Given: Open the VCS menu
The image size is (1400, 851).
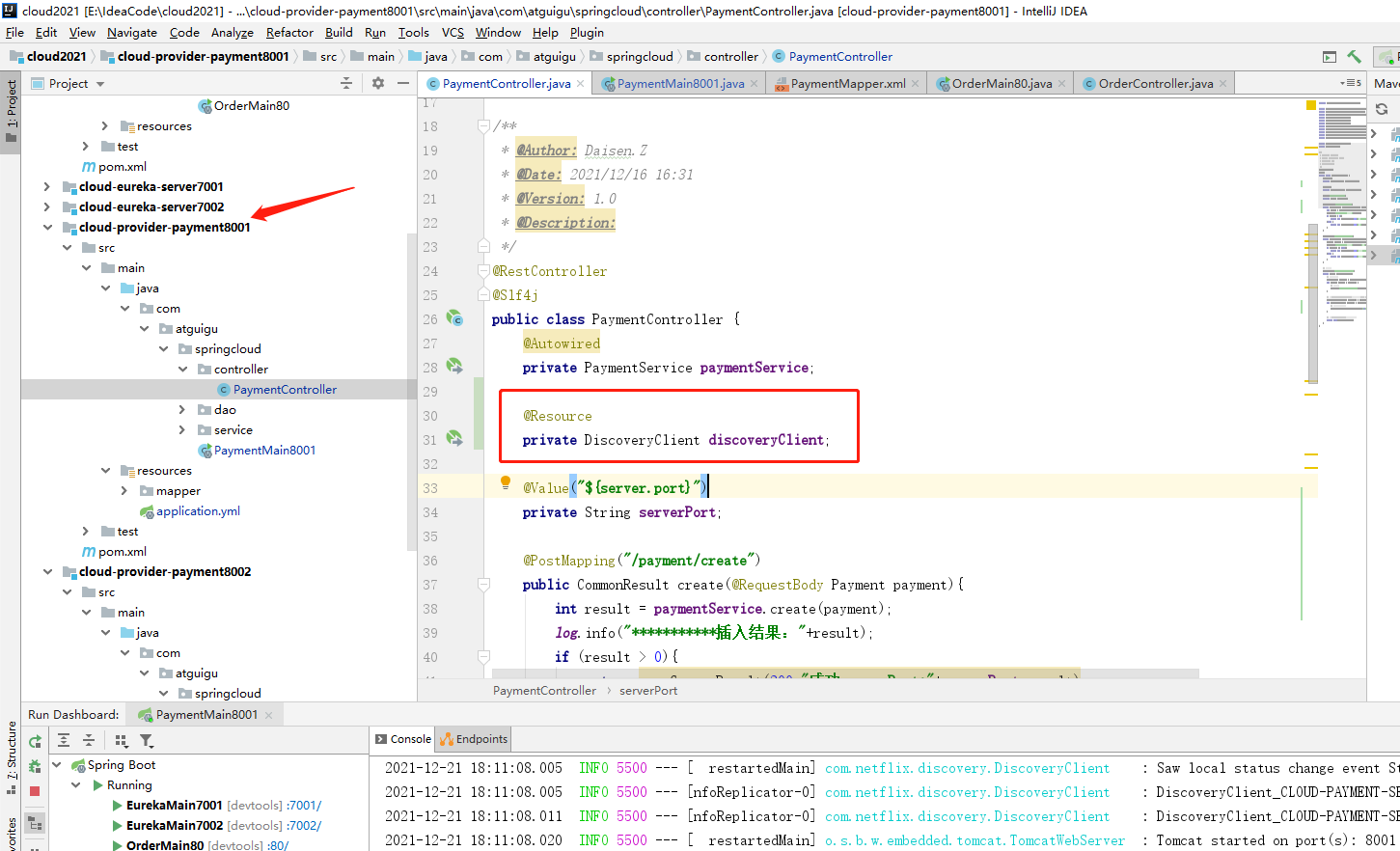Looking at the screenshot, I should coord(453,32).
